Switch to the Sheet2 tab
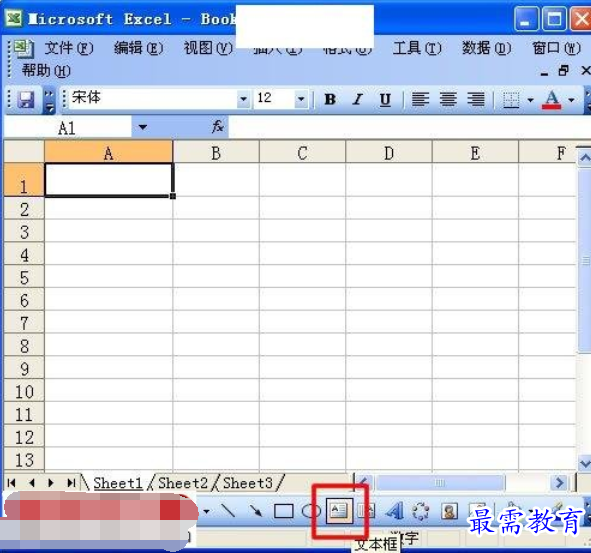Viewport: 591px width, 553px height. 183,483
